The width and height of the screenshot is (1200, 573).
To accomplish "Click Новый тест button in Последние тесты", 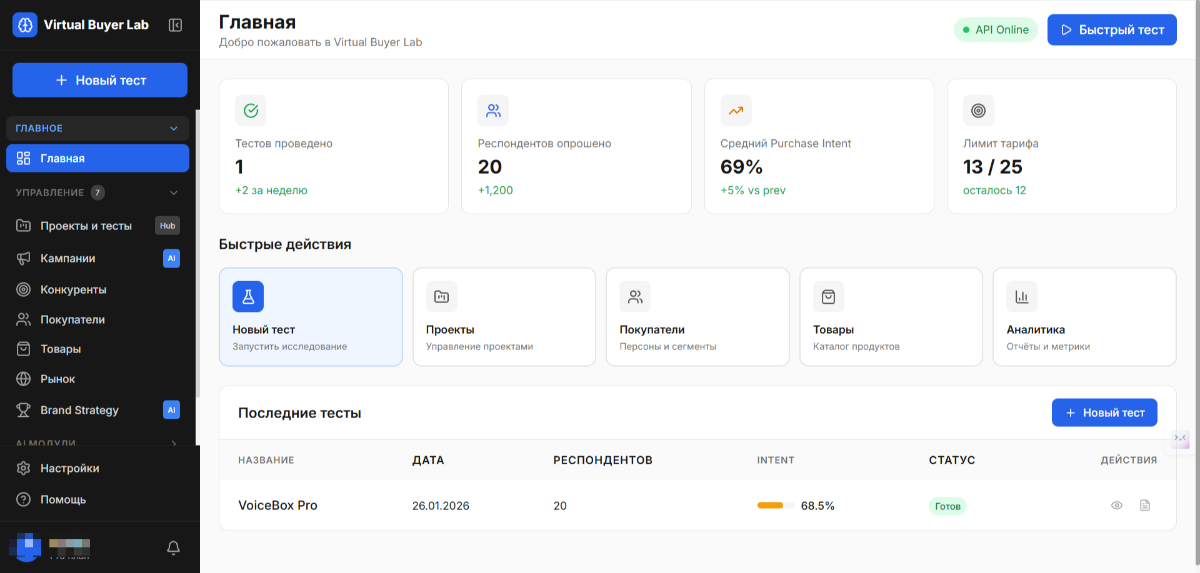I will click(x=1105, y=412).
